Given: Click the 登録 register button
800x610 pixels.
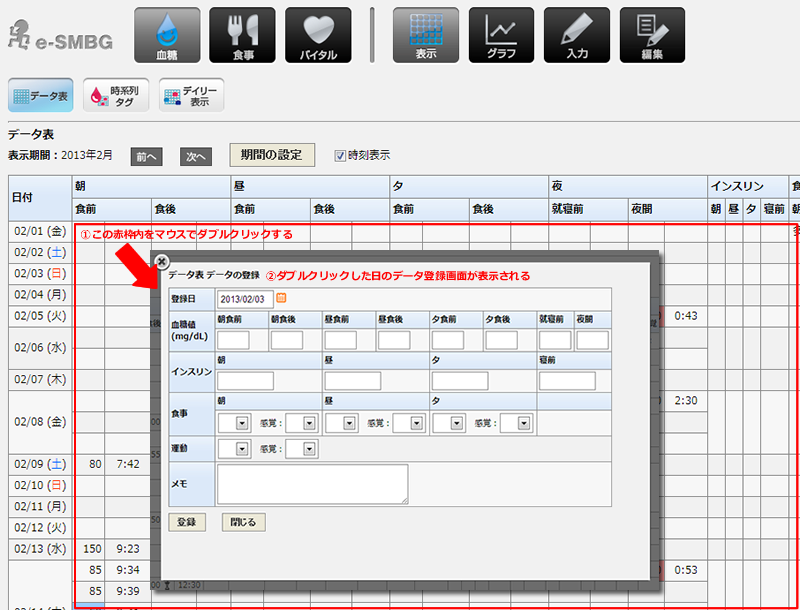Looking at the screenshot, I should click(x=187, y=522).
